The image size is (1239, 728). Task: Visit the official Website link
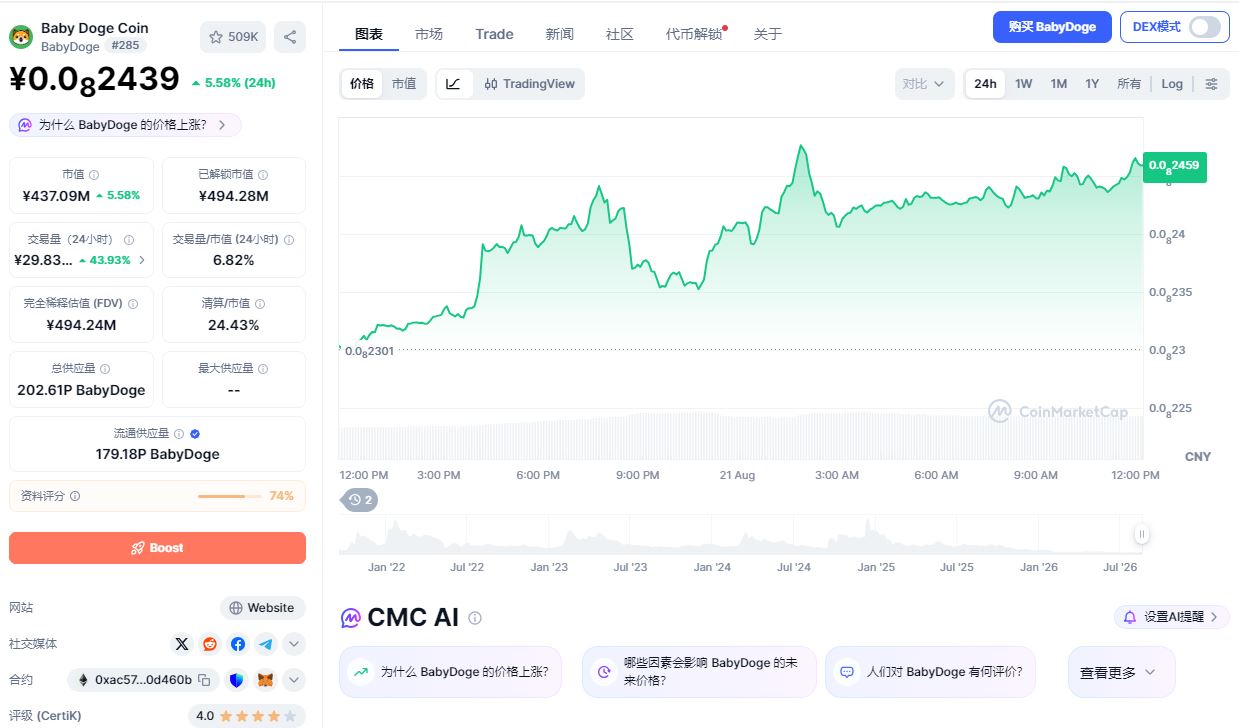tap(262, 608)
